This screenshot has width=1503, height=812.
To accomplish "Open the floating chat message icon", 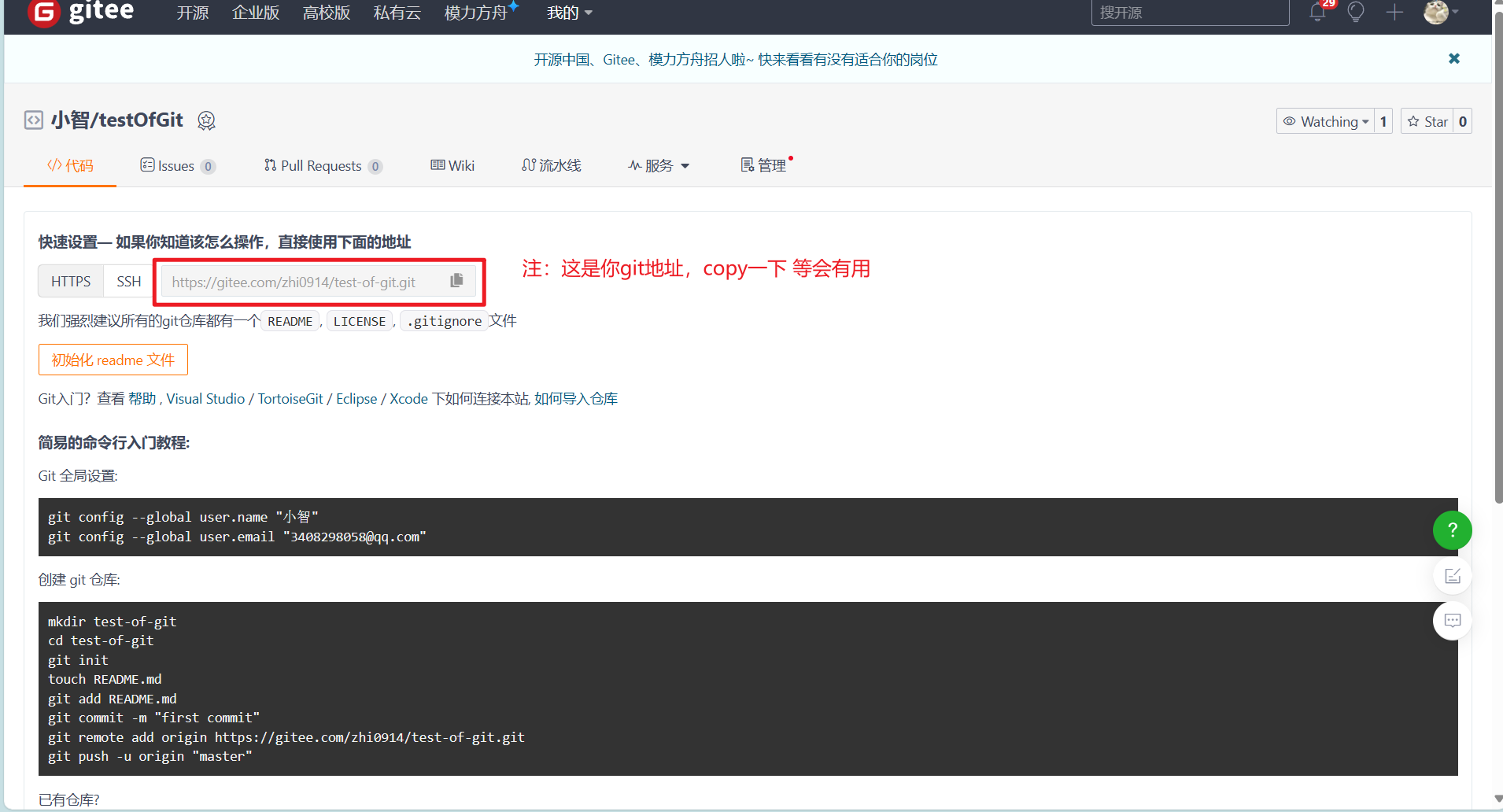I will (1452, 621).
